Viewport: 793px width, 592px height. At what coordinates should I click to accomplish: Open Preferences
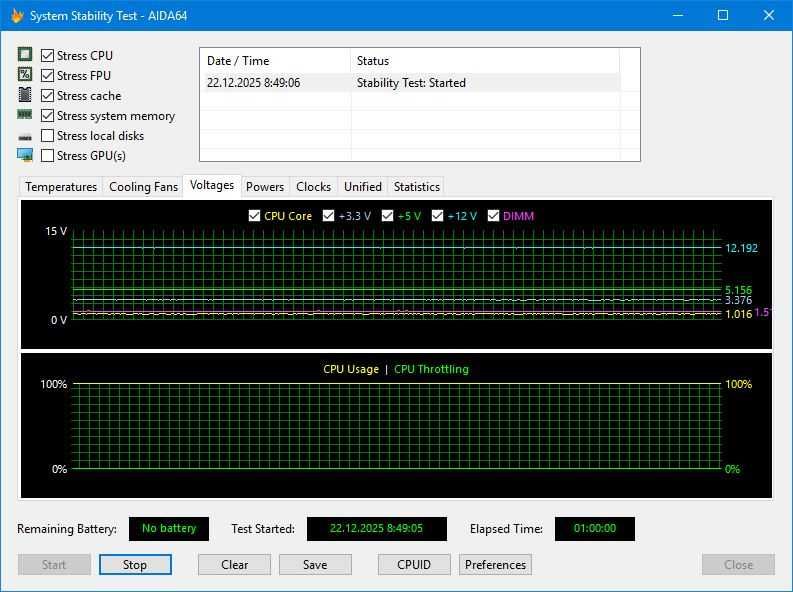[495, 564]
